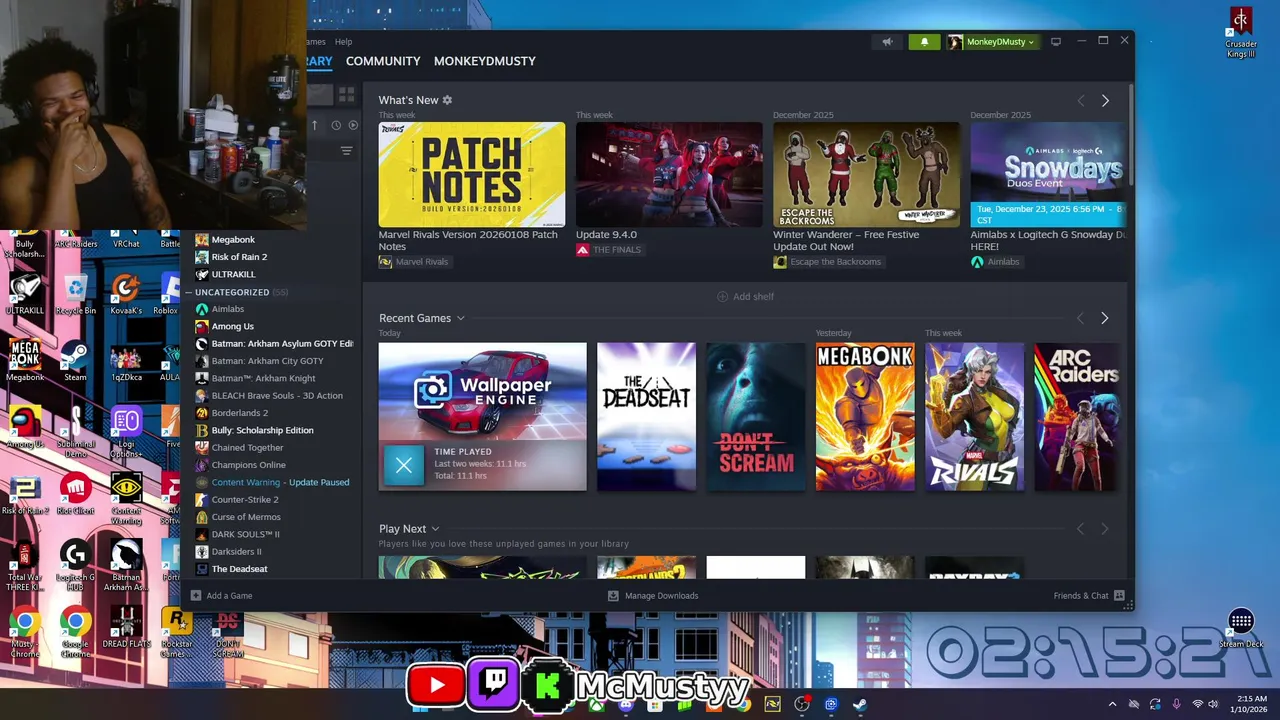Image resolution: width=1280 pixels, height=720 pixels.
Task: Open the What's New settings gear
Action: [x=447, y=100]
